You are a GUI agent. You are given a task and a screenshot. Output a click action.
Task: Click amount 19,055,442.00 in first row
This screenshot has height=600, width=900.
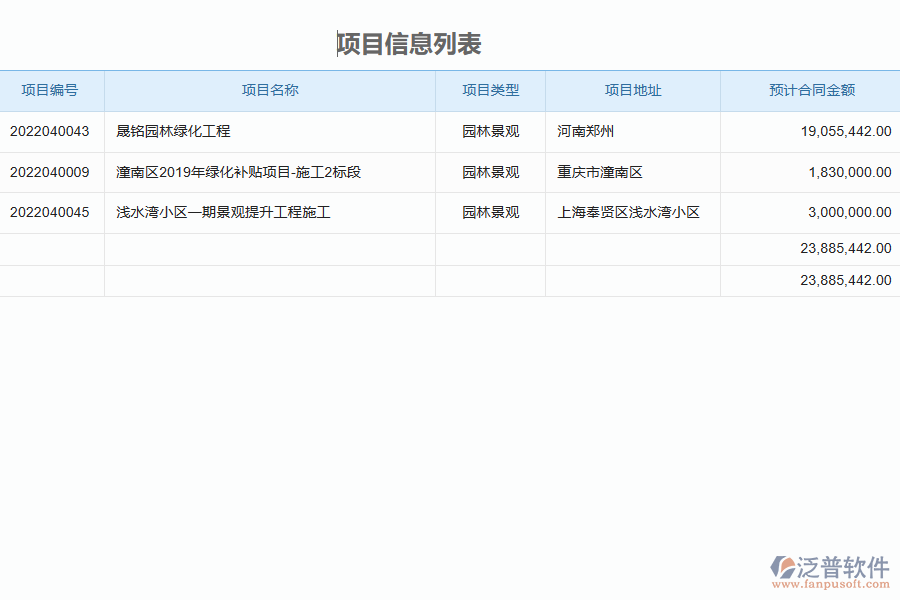[844, 130]
